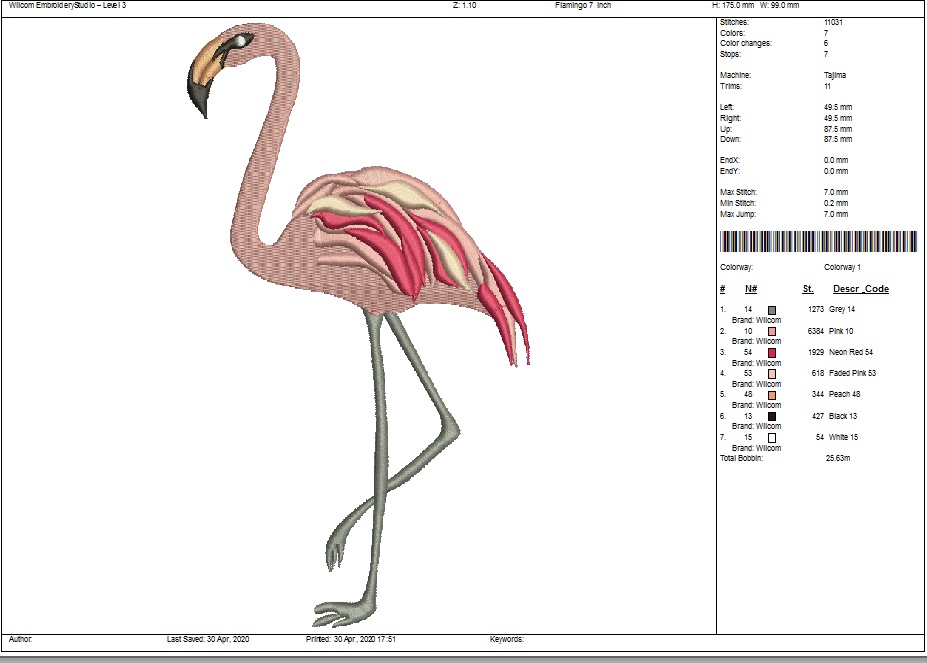
Task: Click the Black 13 thread swatch
Action: [x=772, y=416]
